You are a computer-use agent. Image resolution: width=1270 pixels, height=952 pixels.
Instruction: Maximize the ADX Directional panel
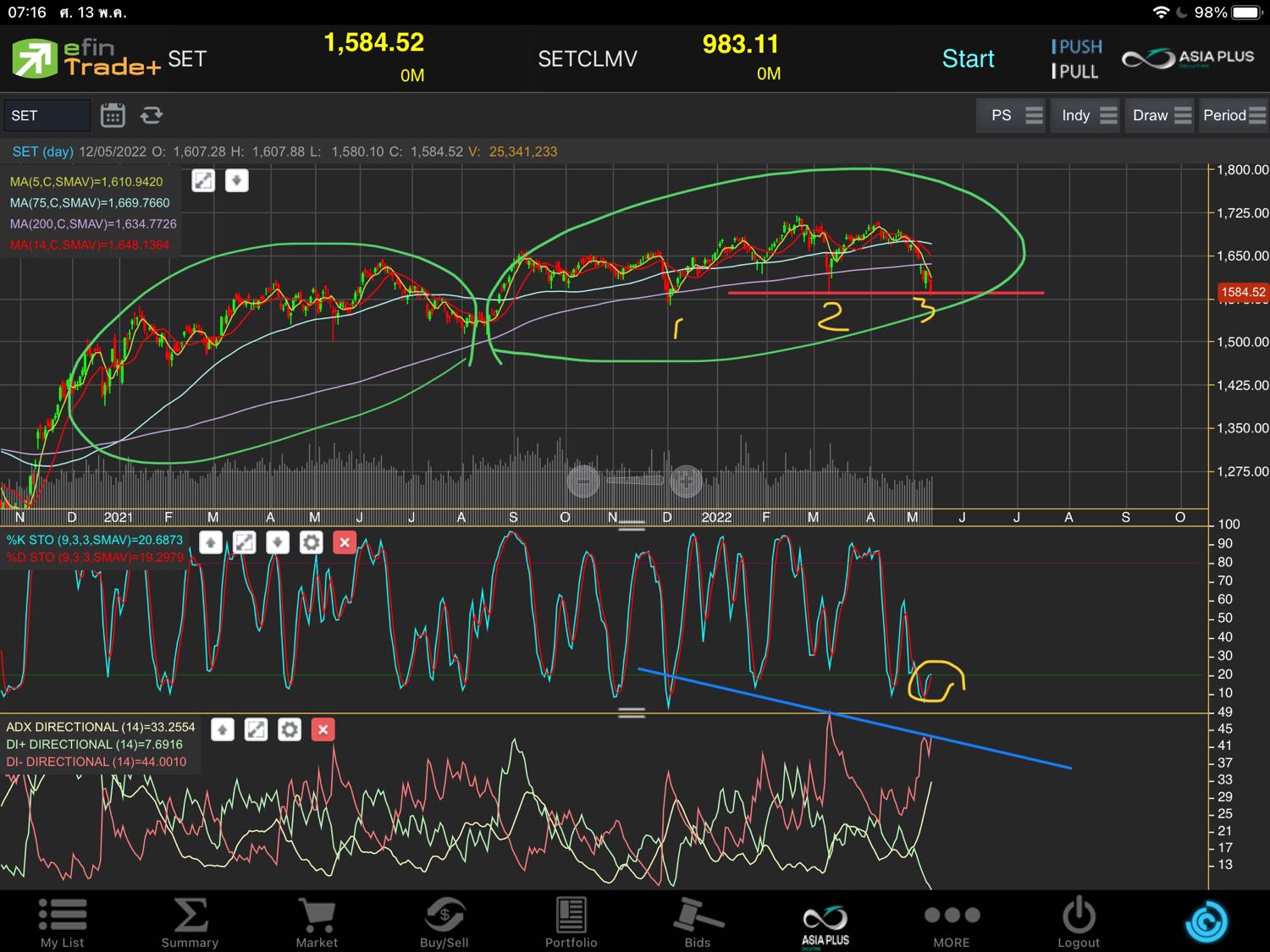256,729
